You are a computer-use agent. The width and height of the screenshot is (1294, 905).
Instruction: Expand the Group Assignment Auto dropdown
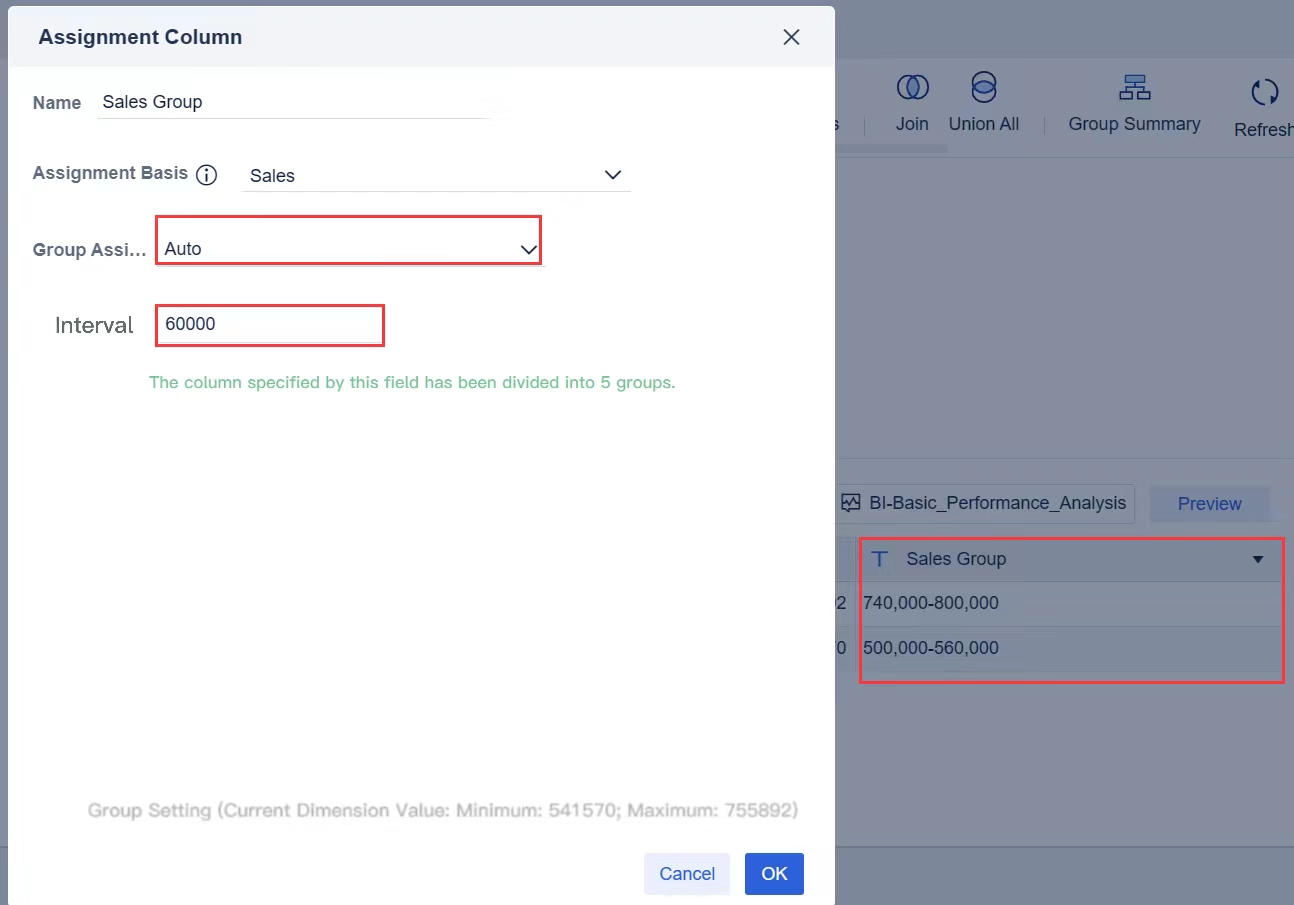(x=349, y=249)
